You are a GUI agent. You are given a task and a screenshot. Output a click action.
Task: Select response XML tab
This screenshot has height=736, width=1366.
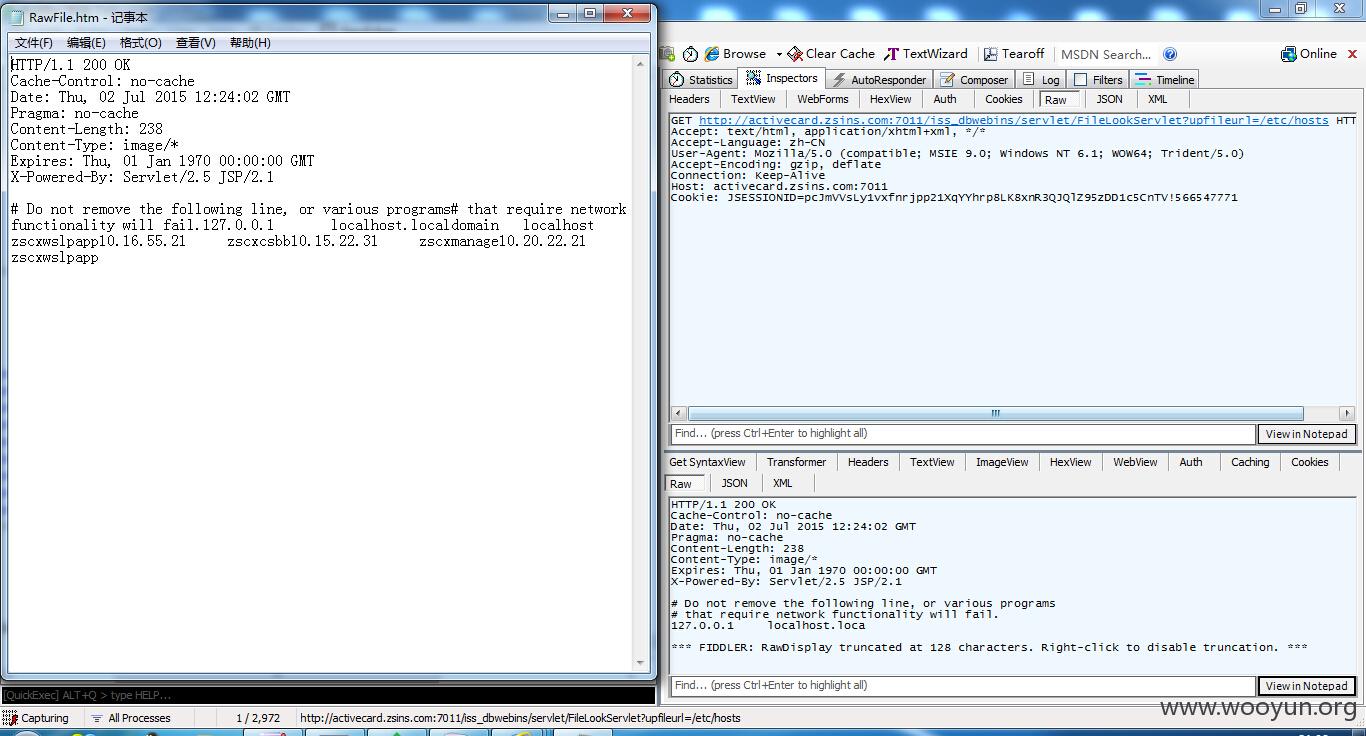coord(782,483)
